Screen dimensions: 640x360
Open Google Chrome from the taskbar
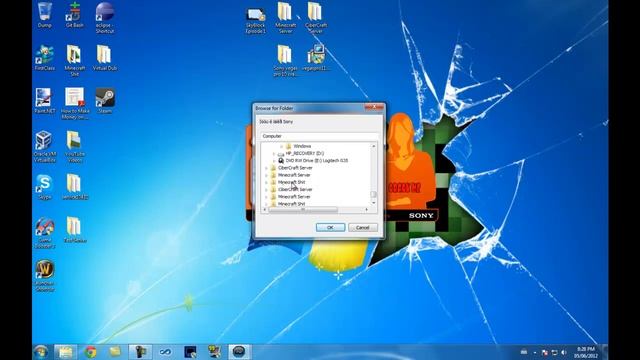point(91,351)
